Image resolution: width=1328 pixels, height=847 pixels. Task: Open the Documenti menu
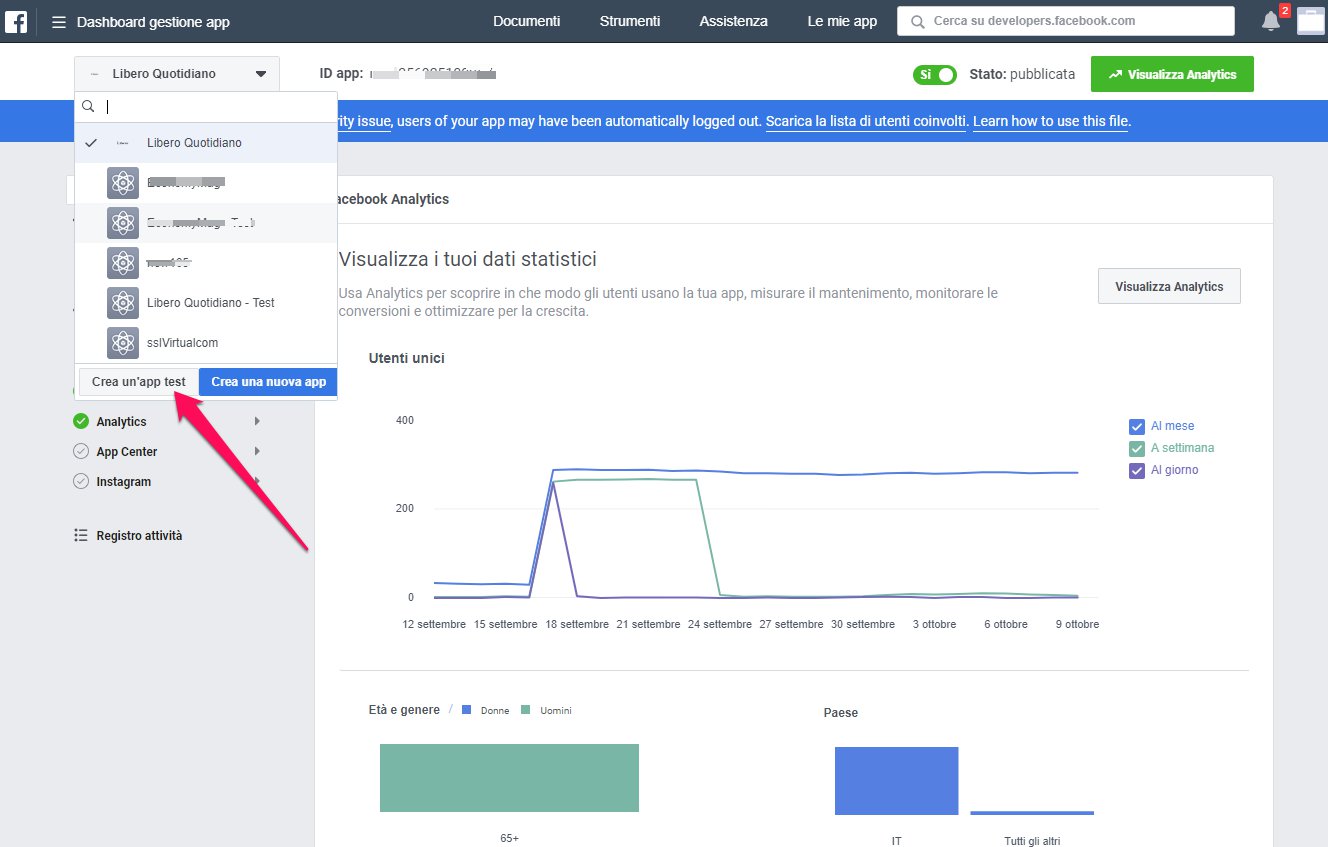[526, 21]
